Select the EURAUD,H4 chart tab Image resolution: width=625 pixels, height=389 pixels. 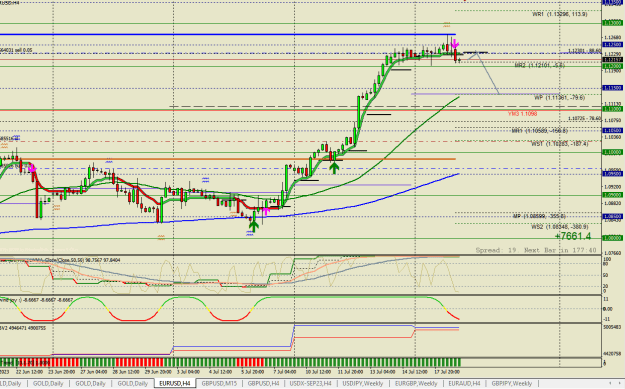click(x=464, y=383)
